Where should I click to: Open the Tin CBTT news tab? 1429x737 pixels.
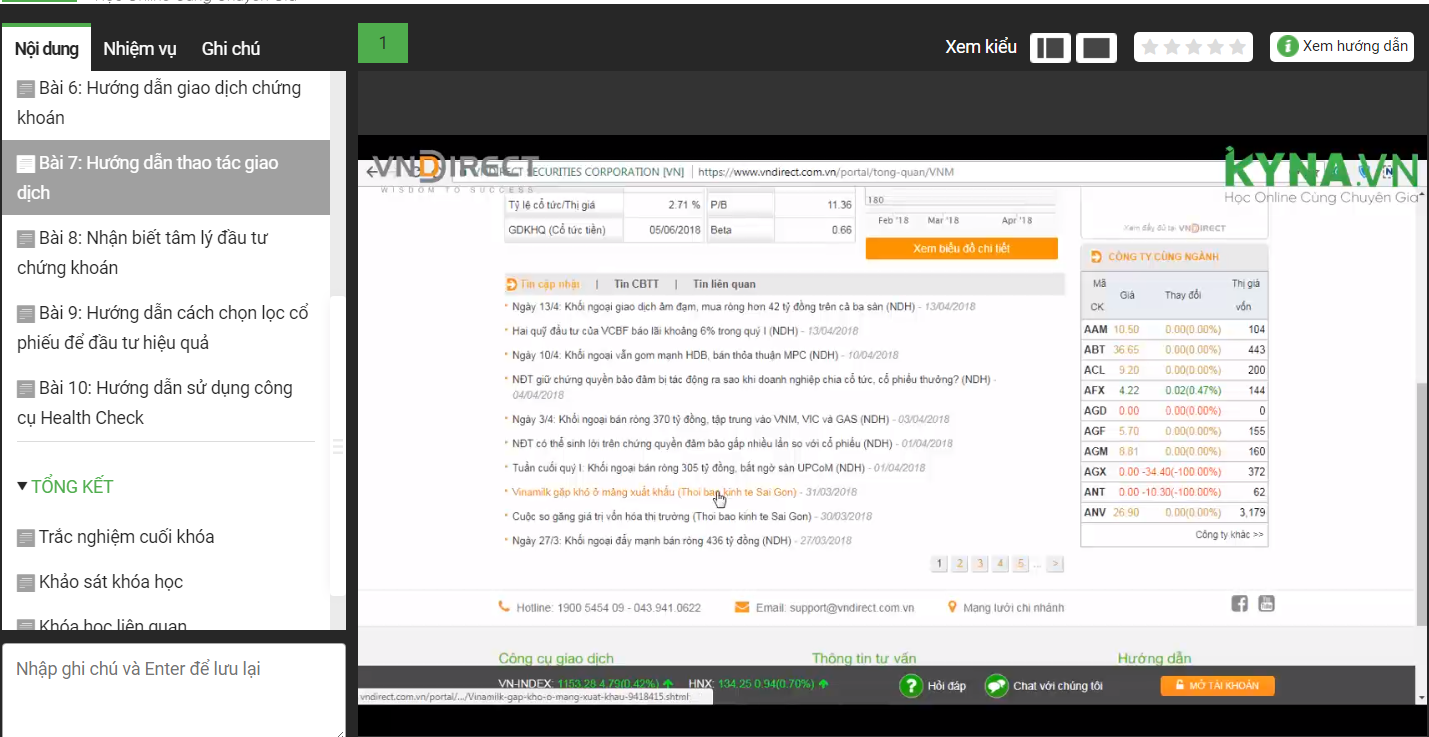click(636, 284)
